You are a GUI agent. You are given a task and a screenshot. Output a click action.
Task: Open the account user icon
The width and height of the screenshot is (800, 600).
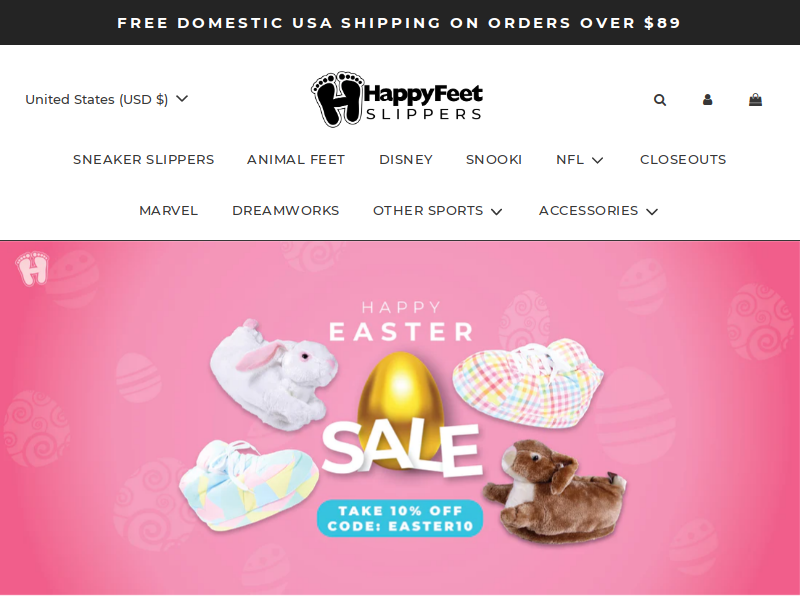tap(707, 99)
